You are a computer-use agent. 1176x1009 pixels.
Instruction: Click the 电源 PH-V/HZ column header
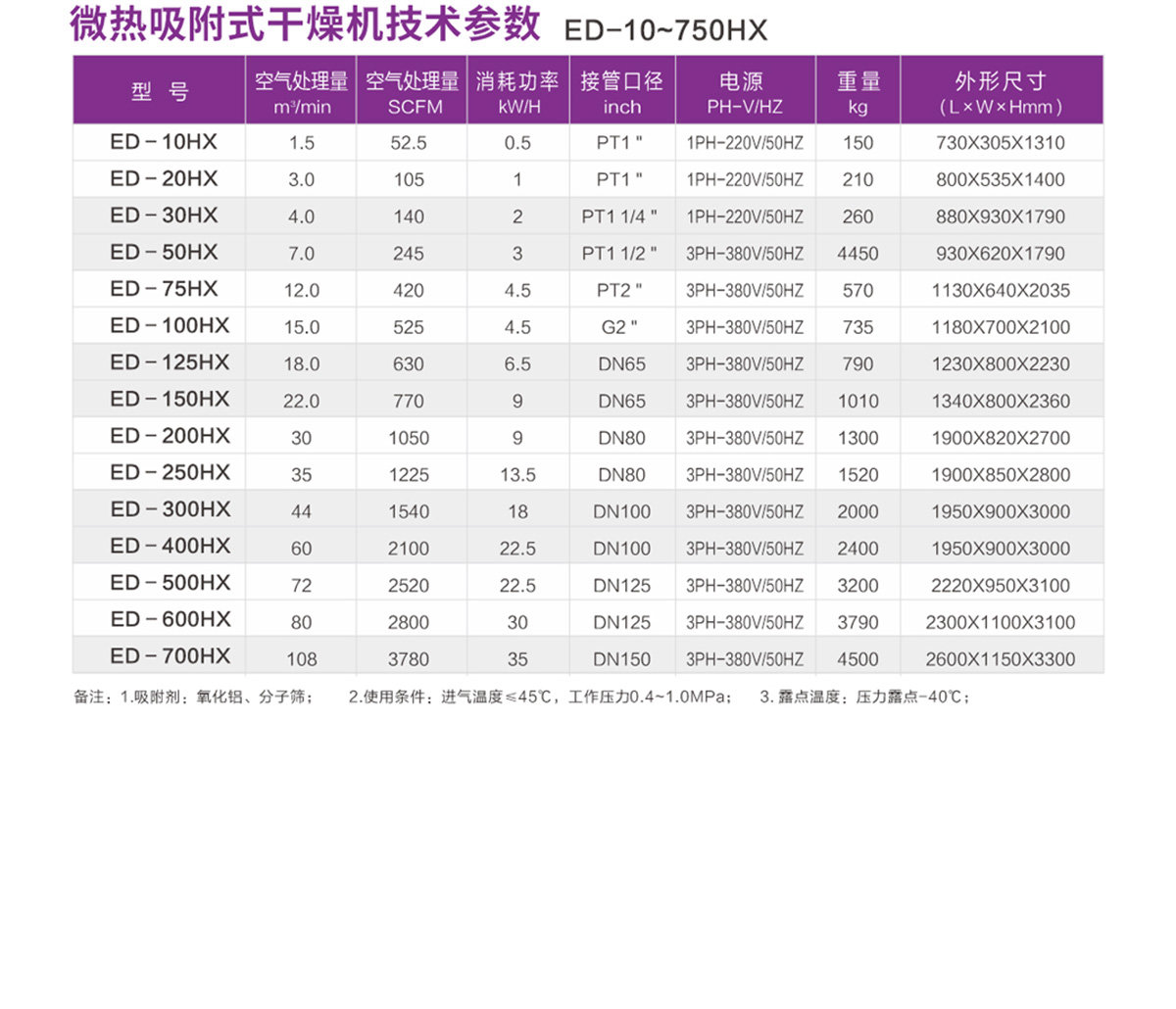744,92
